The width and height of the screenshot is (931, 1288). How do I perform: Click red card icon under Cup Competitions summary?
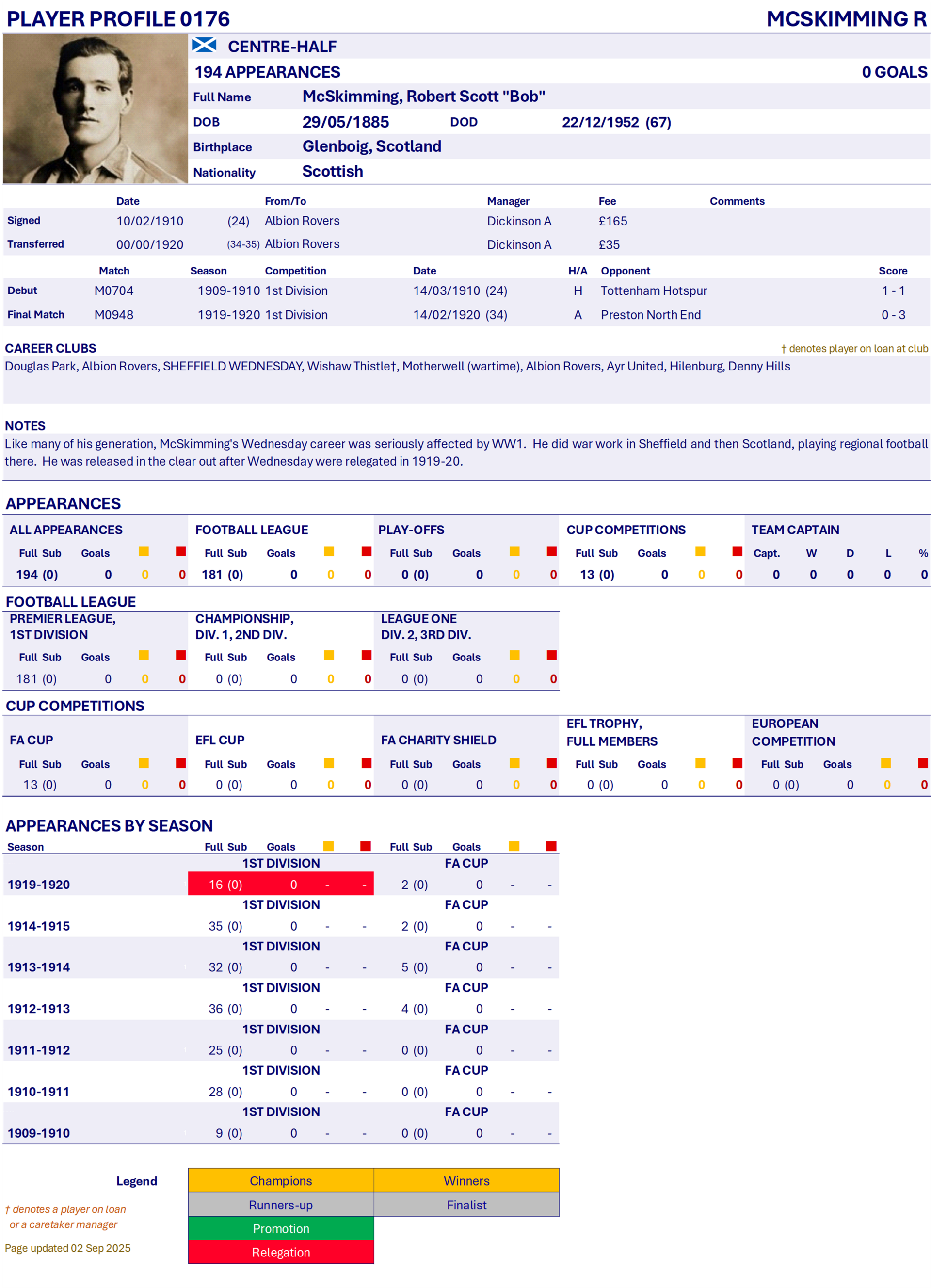(738, 551)
